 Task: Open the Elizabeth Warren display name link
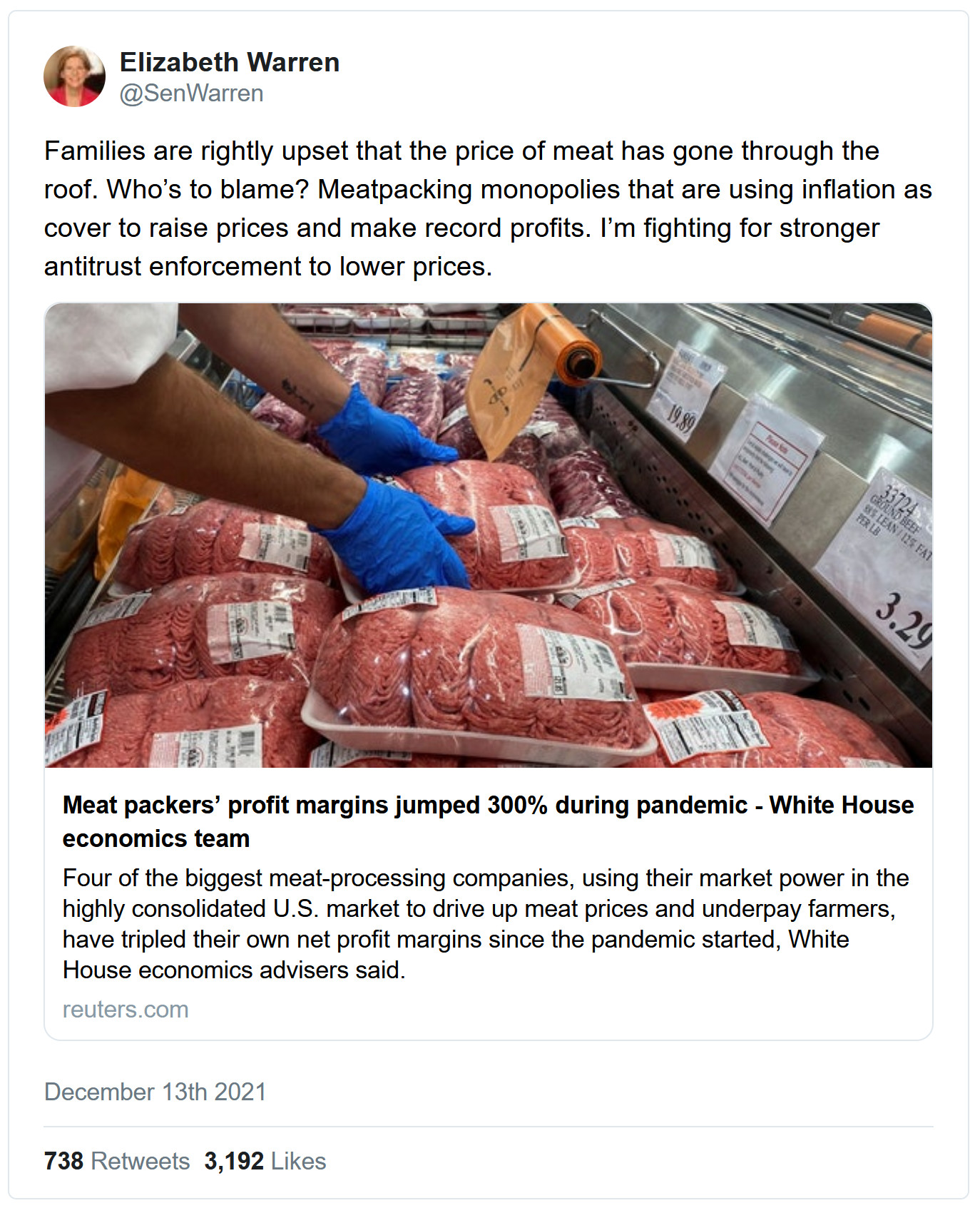point(229,63)
